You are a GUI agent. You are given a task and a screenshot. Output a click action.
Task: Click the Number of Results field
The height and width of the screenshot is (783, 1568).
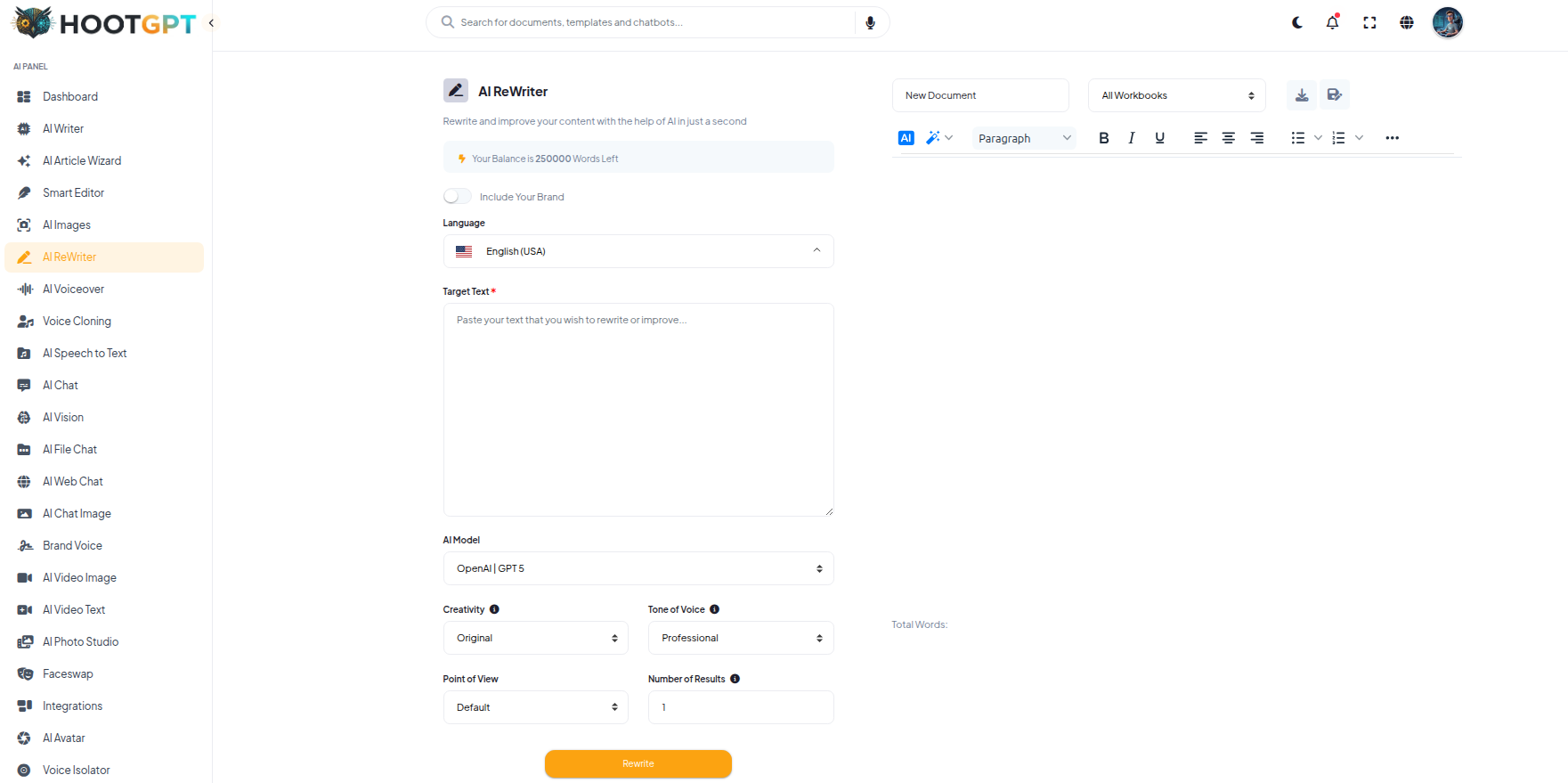click(741, 707)
